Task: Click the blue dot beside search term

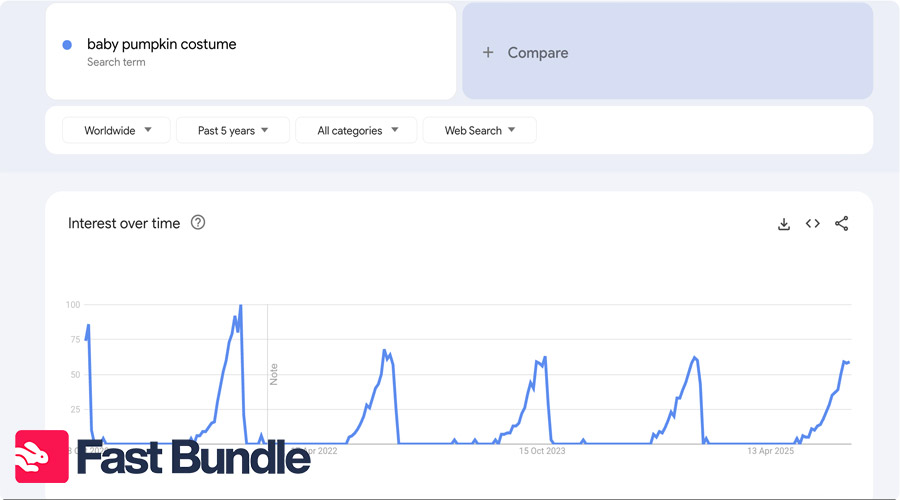Action: 67,45
